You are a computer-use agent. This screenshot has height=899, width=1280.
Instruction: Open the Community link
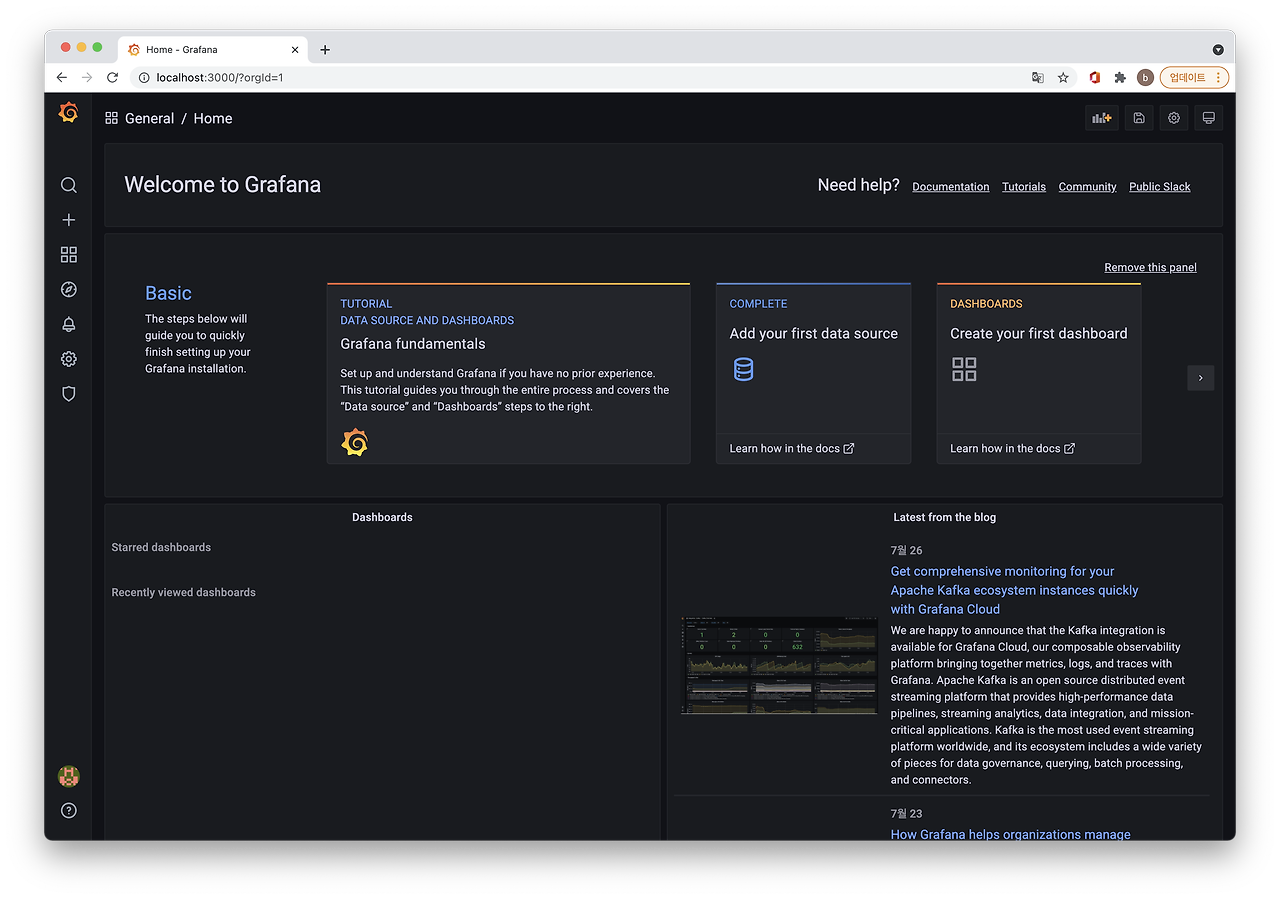[1087, 187]
